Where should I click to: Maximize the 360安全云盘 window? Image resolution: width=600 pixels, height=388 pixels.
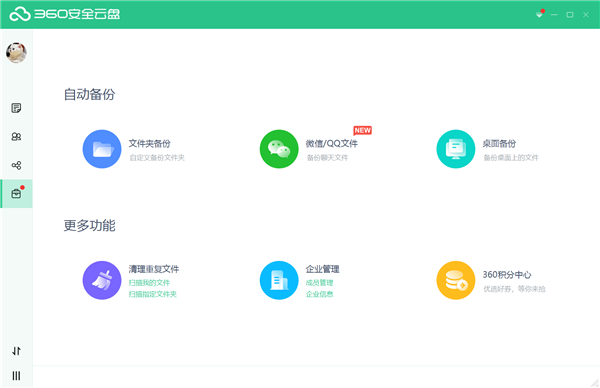tap(570, 15)
